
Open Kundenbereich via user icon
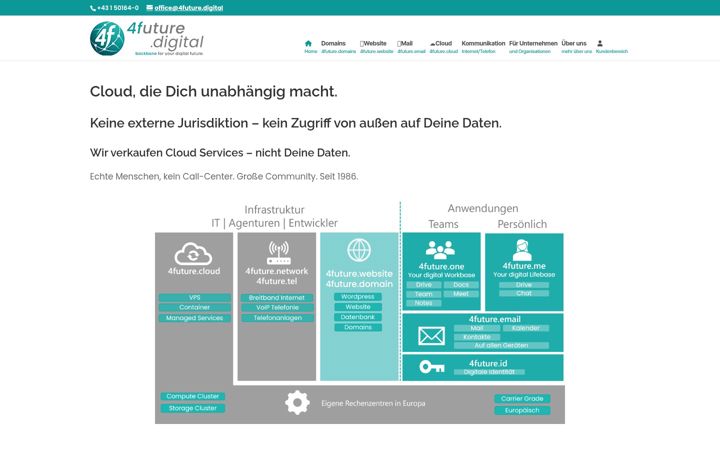click(600, 43)
